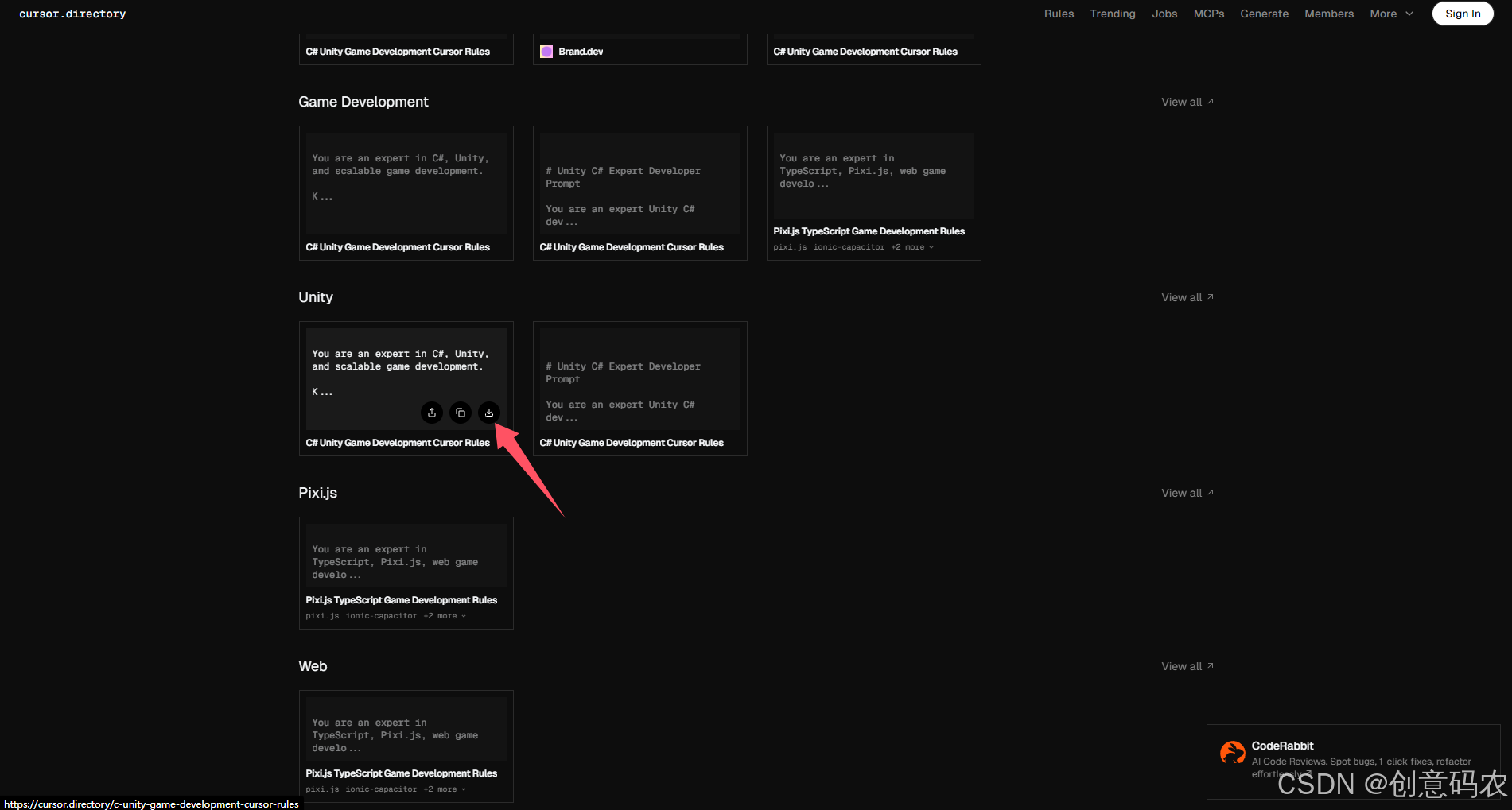This screenshot has width=1512, height=810.
Task: Expand '+2 more' tags in the Pixi.js section card
Action: coord(445,616)
